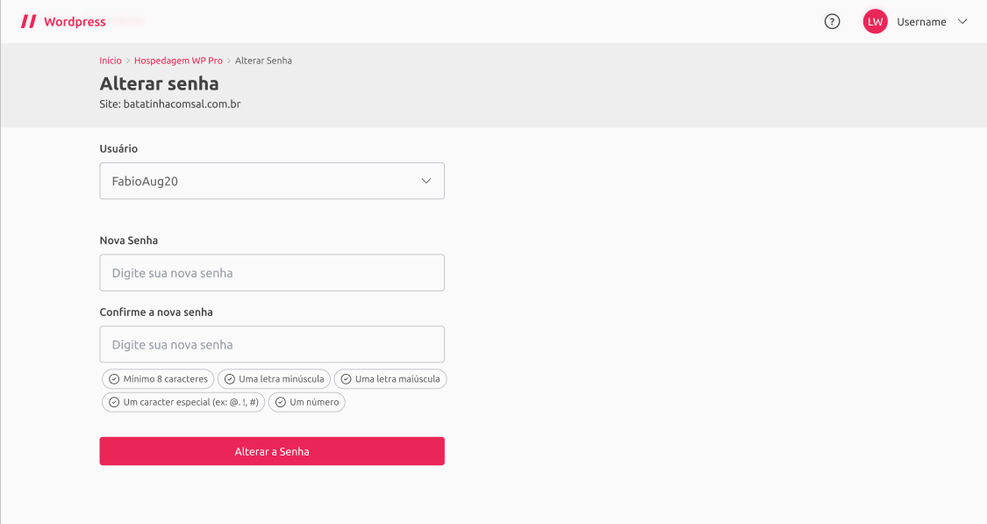Screen dimensions: 987x524
Task: Open the Usuário dropdown showing FabioAug20
Action: tap(272, 181)
